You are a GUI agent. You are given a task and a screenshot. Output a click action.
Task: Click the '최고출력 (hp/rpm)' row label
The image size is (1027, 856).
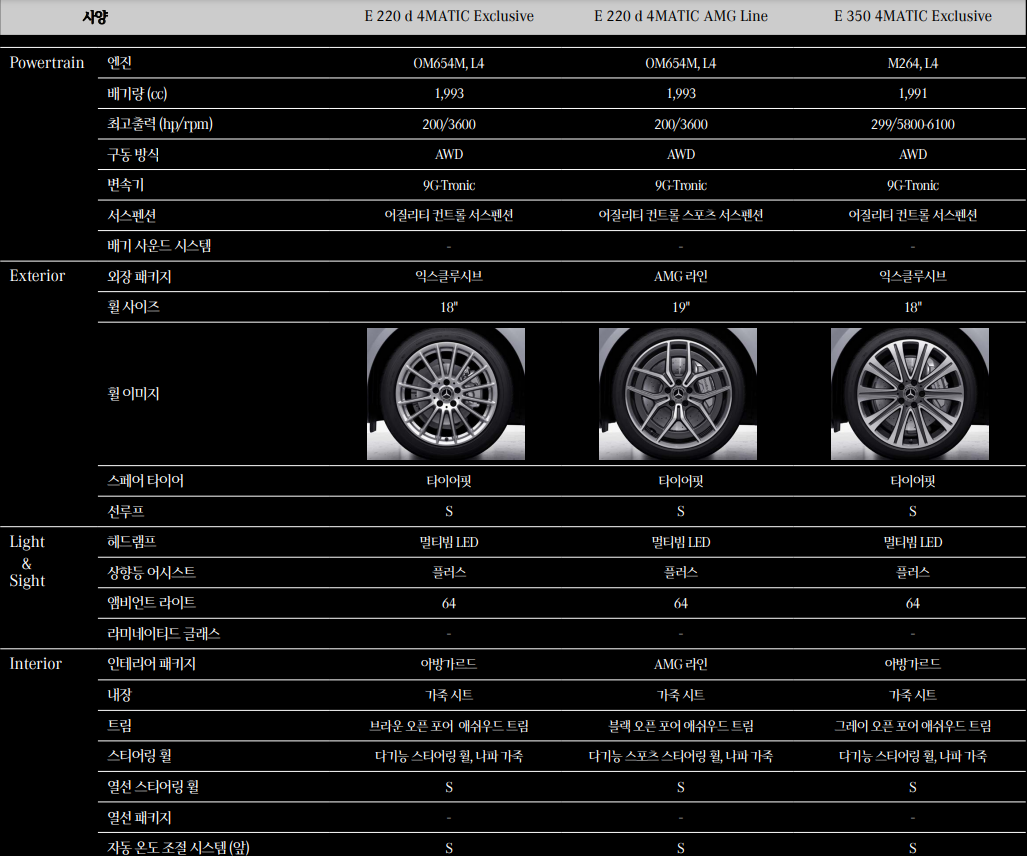coord(160,124)
